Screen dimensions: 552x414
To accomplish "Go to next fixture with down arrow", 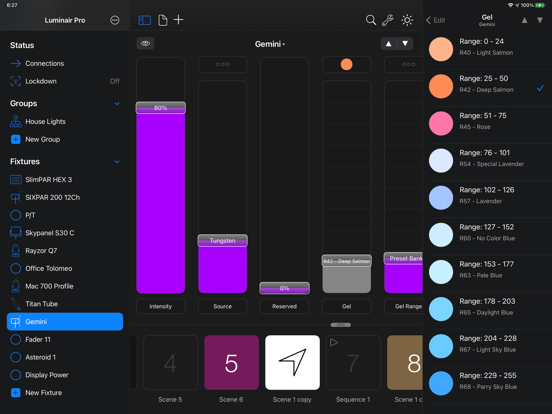I will pos(405,44).
